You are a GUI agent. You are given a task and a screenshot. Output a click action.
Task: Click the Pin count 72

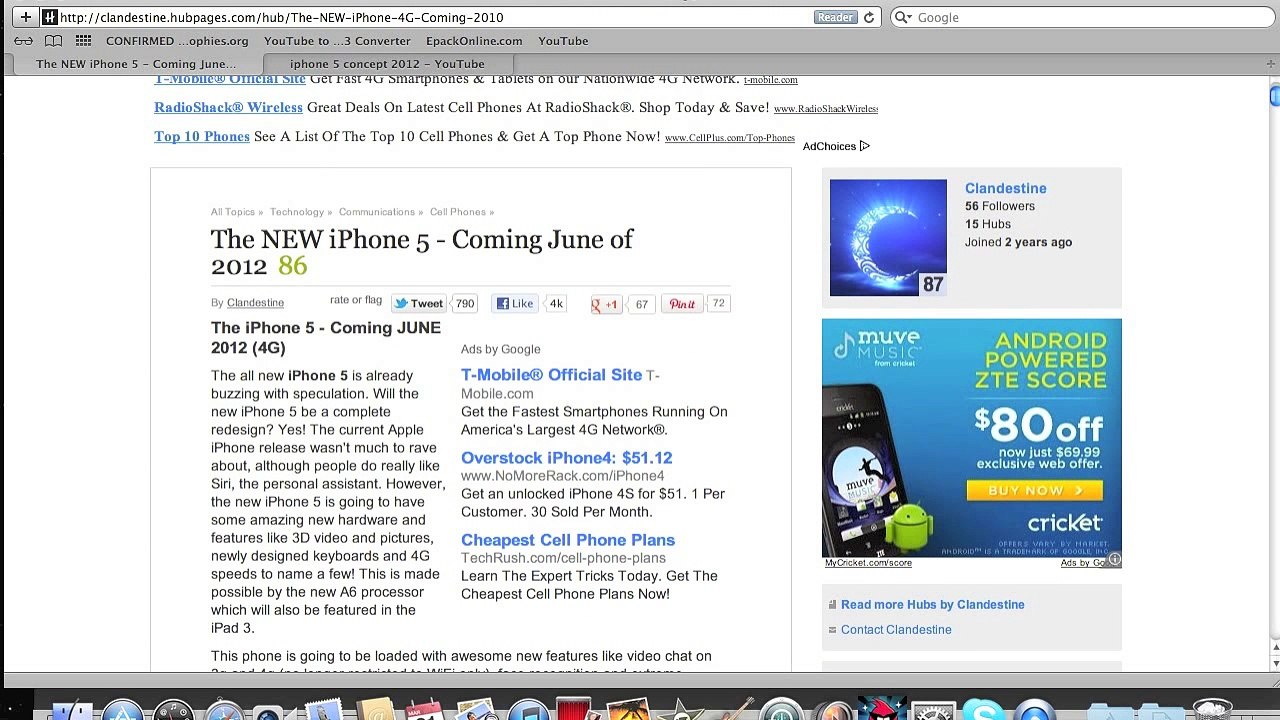click(718, 304)
